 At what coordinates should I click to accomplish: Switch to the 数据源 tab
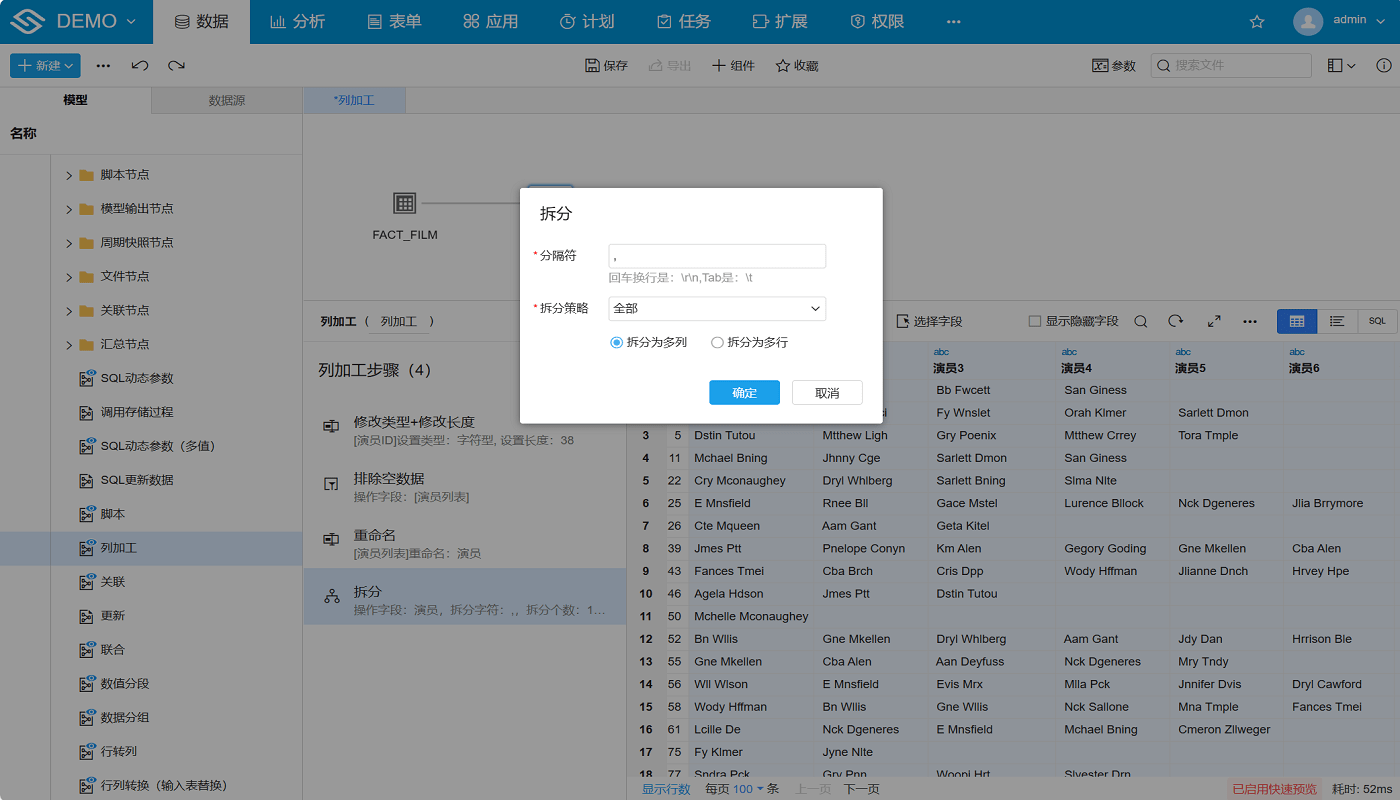point(226,100)
